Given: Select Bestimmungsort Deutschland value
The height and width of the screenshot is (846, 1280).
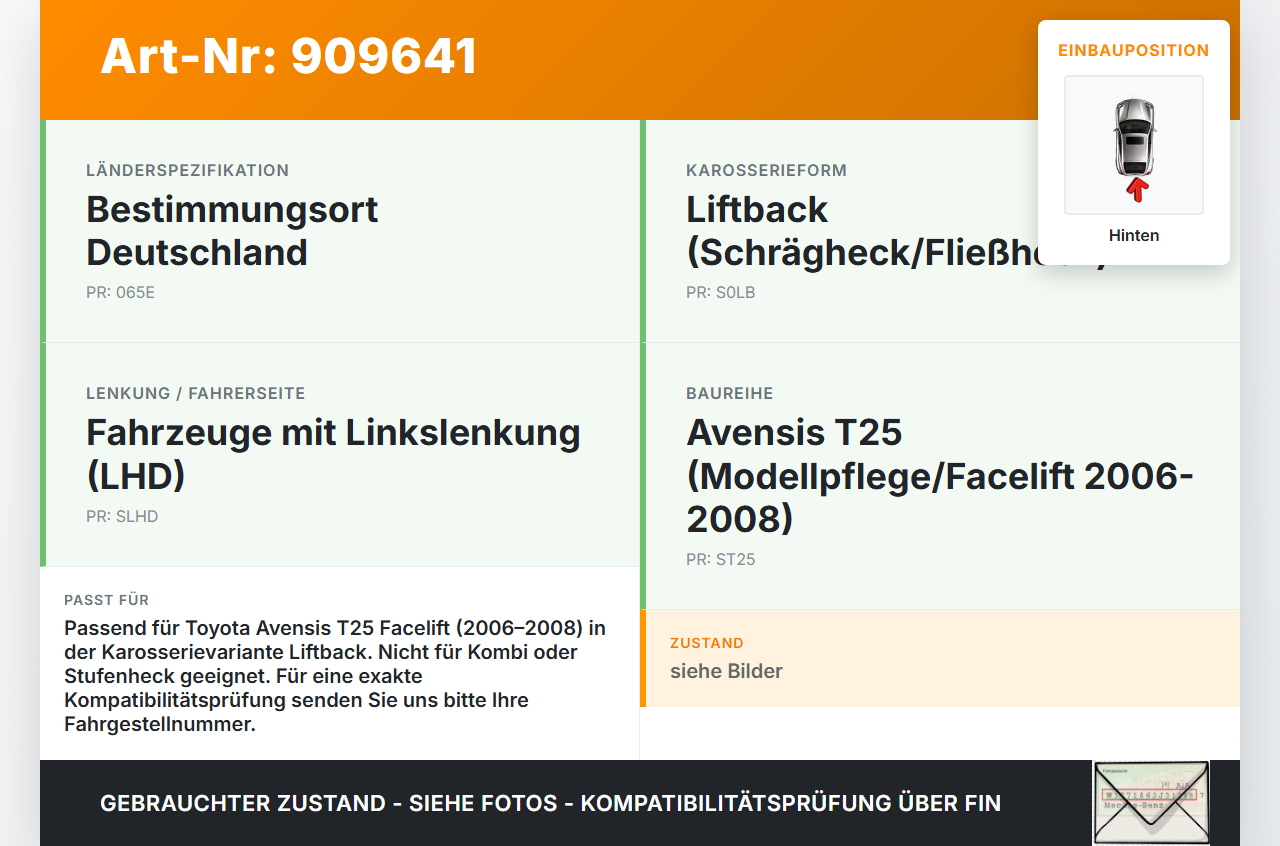Looking at the screenshot, I should pyautogui.click(x=232, y=231).
